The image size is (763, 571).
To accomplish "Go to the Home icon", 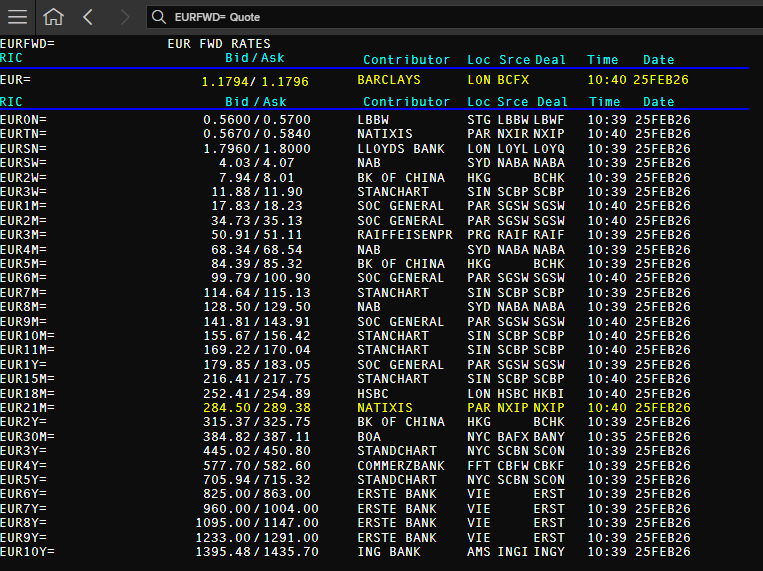I will pos(54,17).
